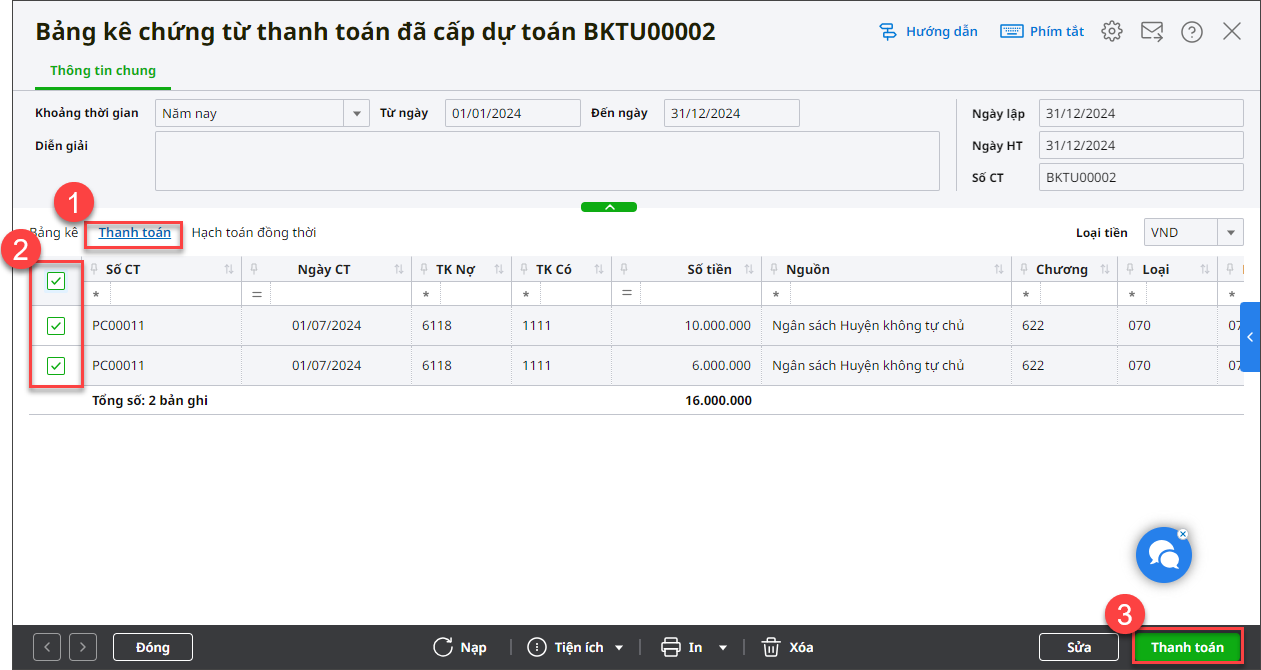Click the TK Có filter input
This screenshot has width=1261, height=670.
coord(575,294)
